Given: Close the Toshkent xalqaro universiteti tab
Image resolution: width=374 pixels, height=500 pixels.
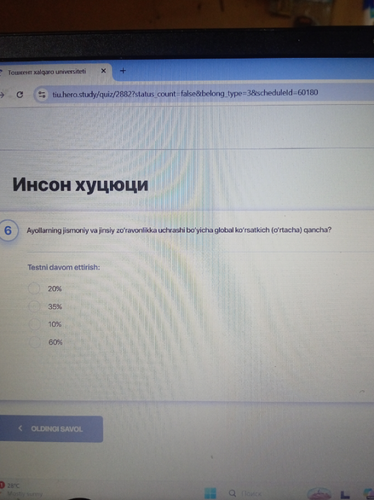Looking at the screenshot, I should coord(103,71).
